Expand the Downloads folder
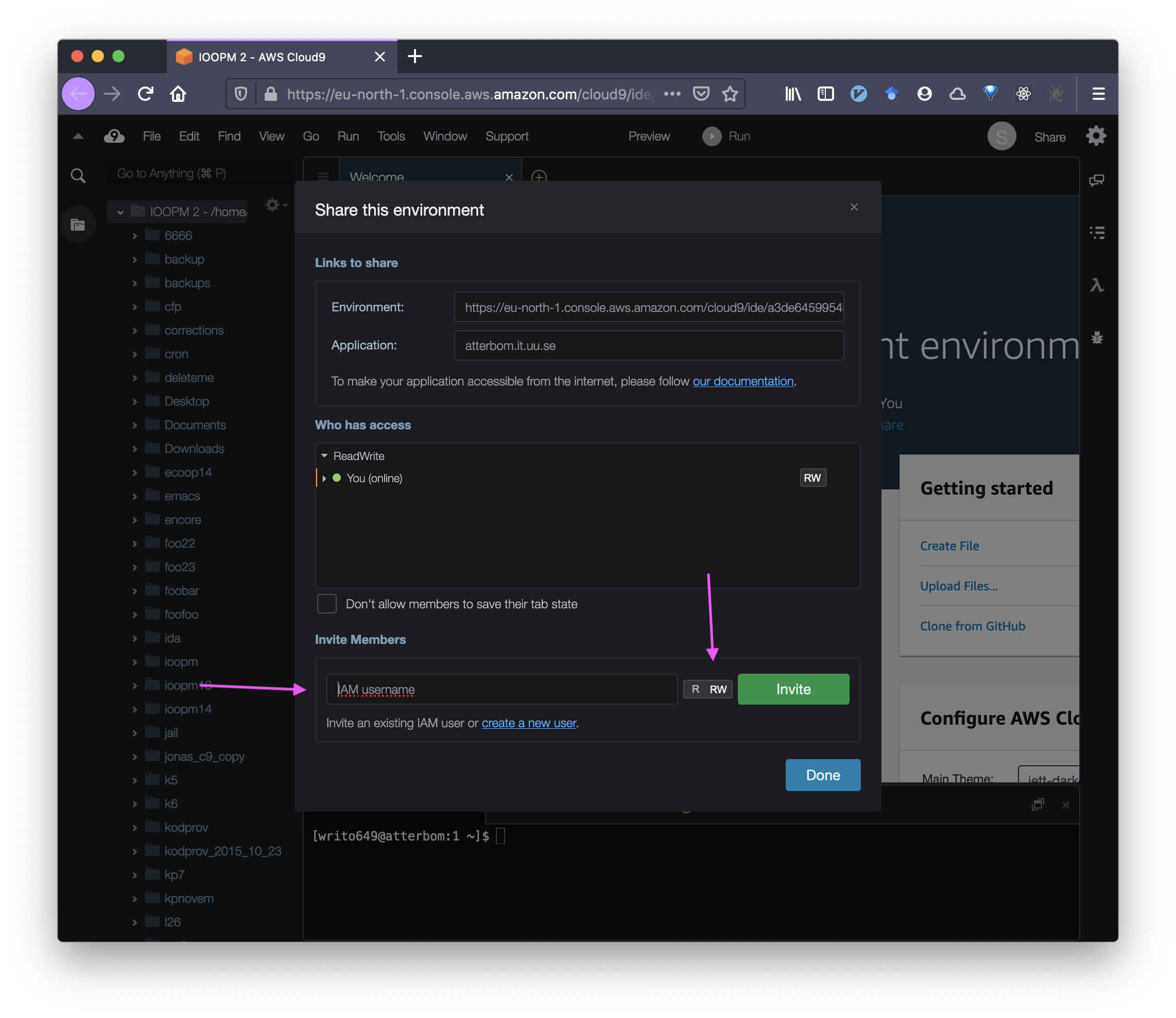Viewport: 1176px width, 1018px height. click(135, 449)
